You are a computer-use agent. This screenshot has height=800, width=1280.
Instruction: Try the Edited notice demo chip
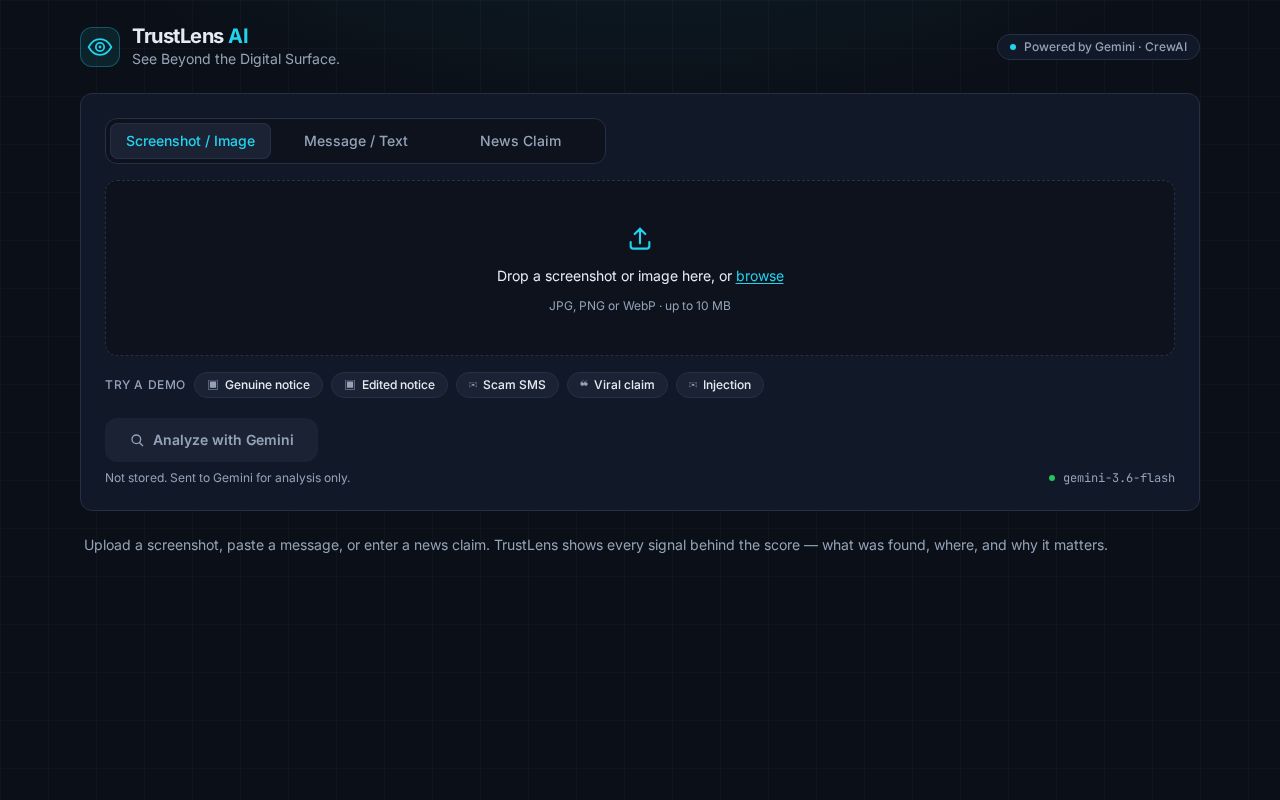pos(390,385)
